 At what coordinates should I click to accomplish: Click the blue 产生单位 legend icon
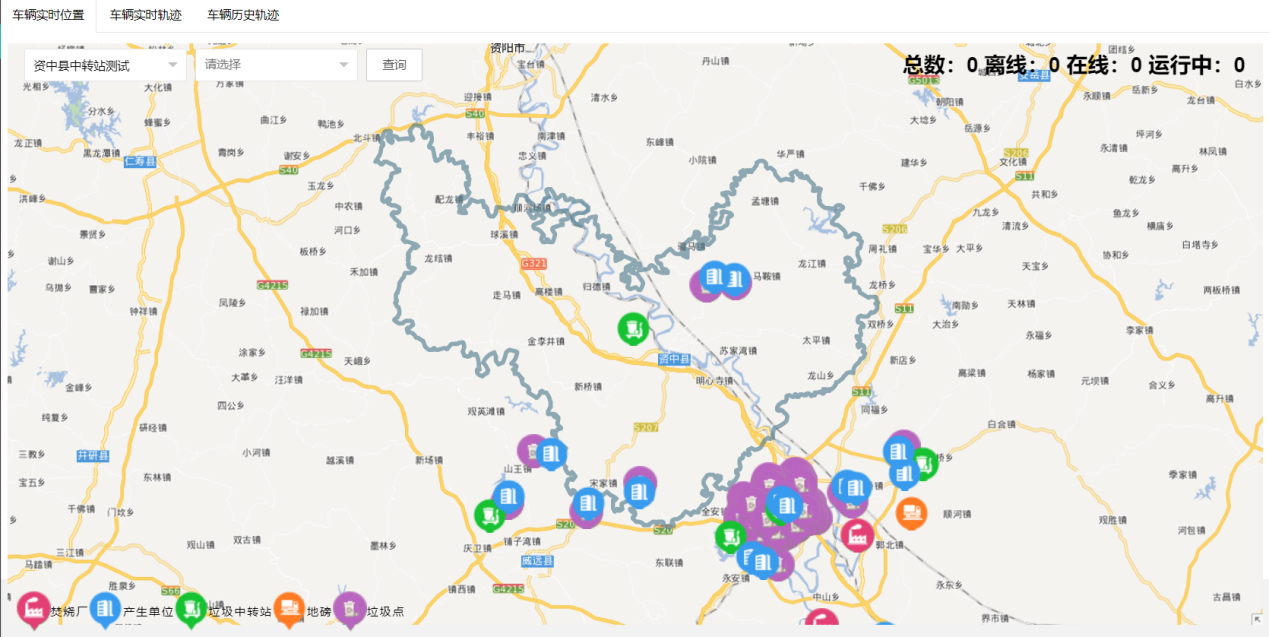tap(105, 609)
